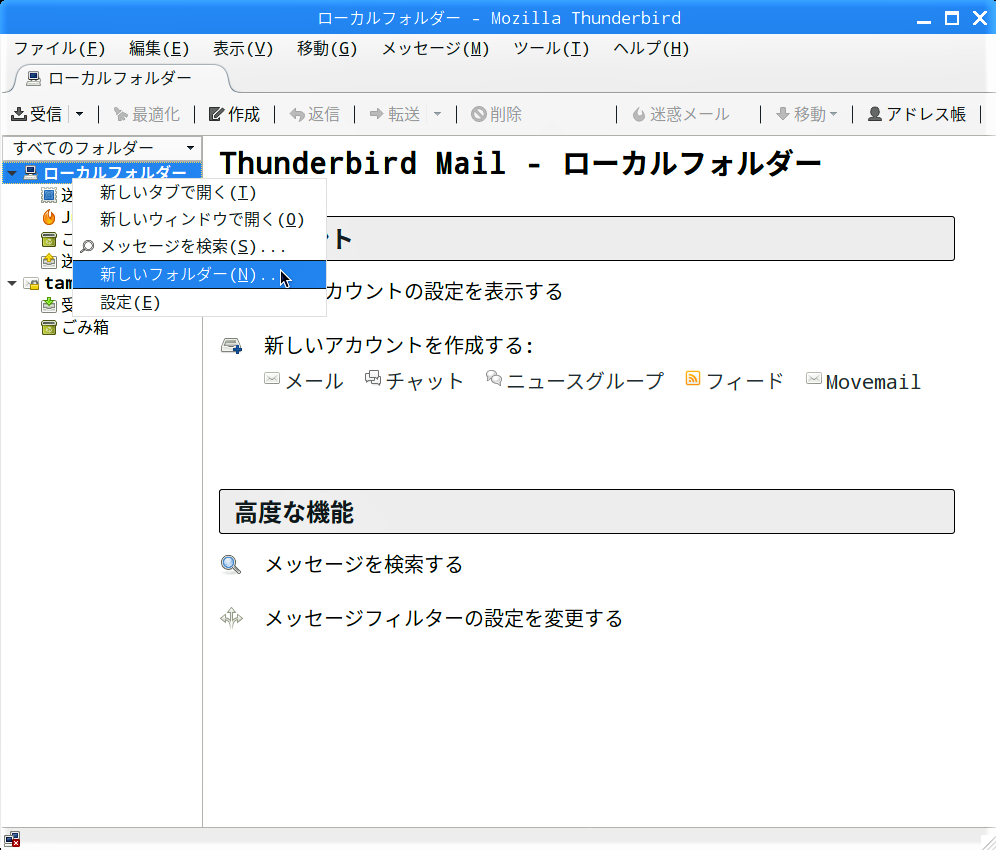This screenshot has width=996, height=850.
Task: Open the 移動 menu in the menu bar
Action: 327,48
